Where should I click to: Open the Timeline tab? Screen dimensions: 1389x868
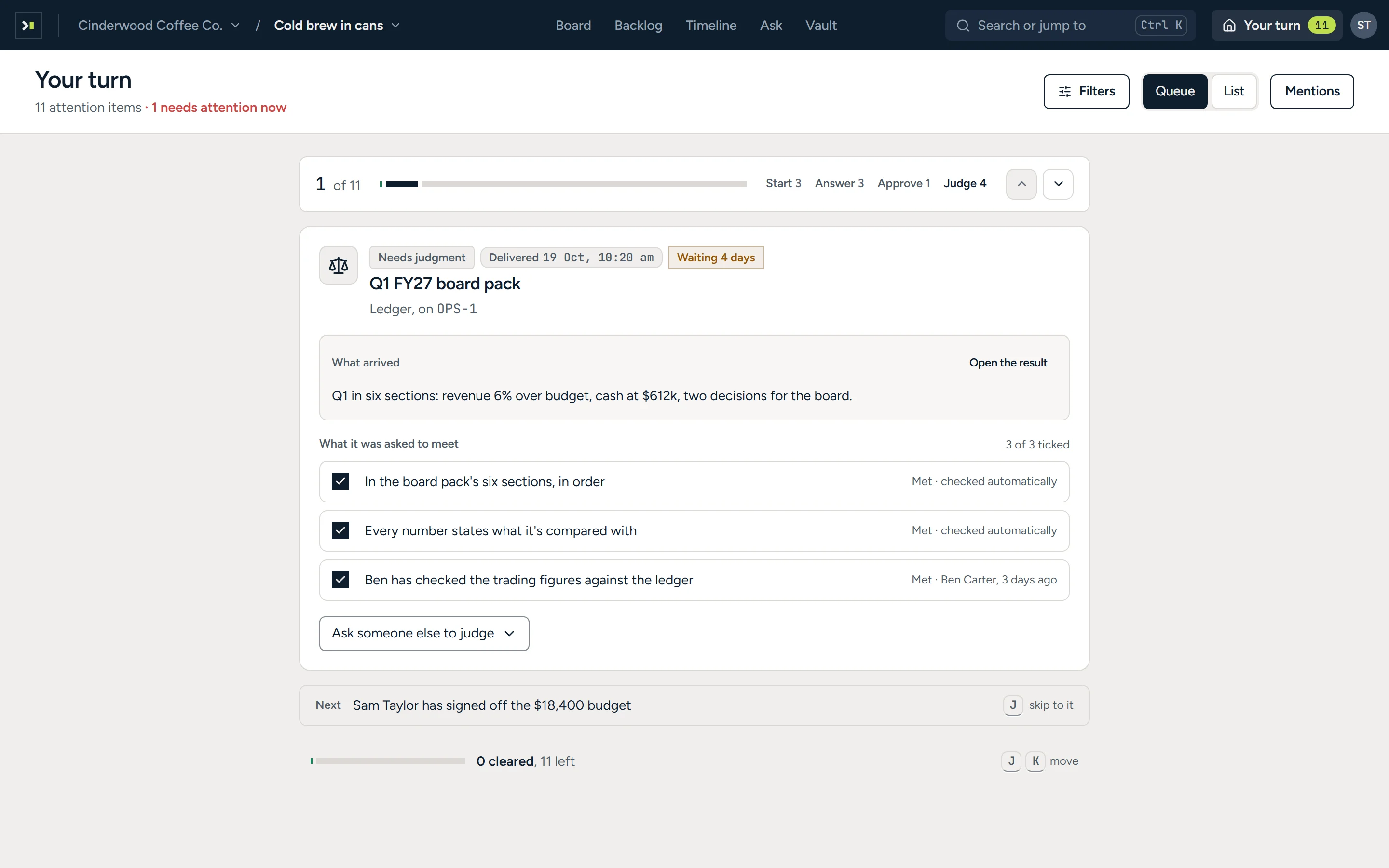(710, 25)
